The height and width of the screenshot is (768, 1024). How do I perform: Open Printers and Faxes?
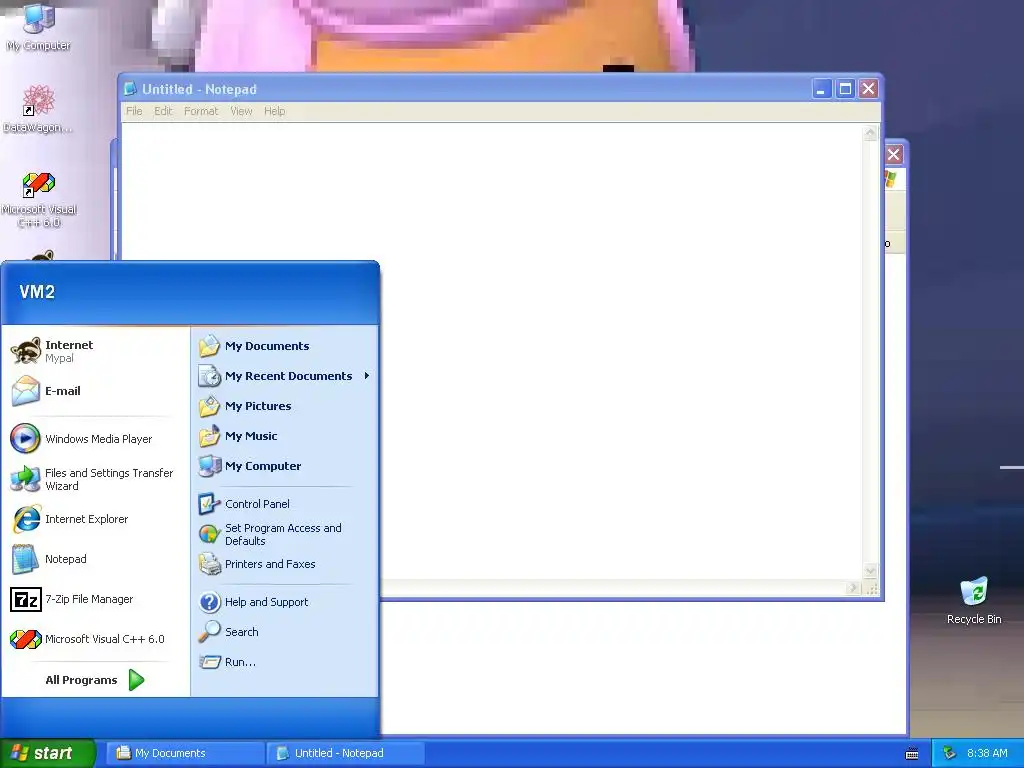tap(285, 564)
